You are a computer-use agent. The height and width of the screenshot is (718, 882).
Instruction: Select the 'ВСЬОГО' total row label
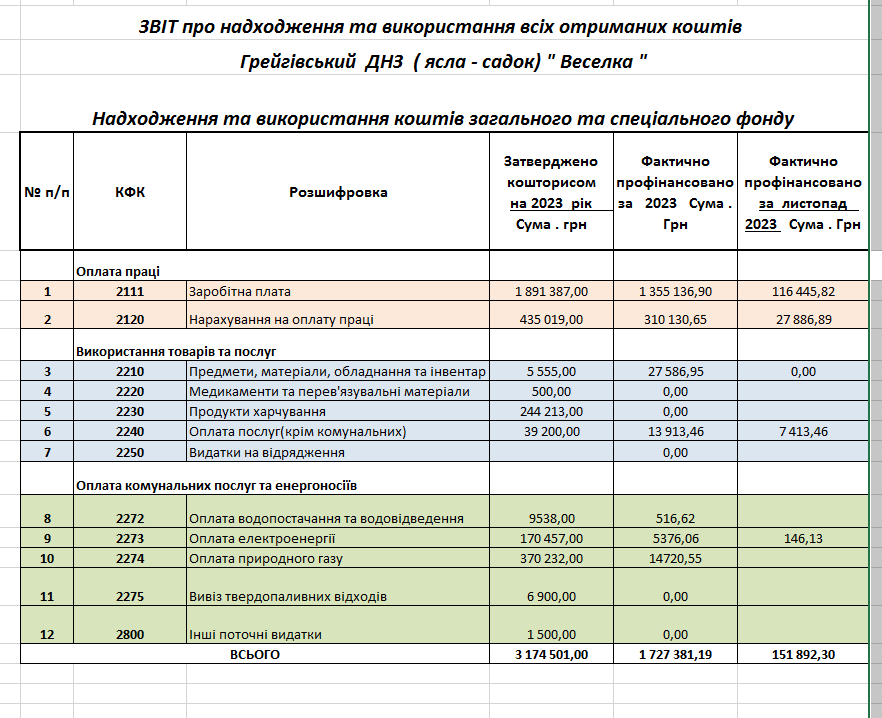click(255, 654)
